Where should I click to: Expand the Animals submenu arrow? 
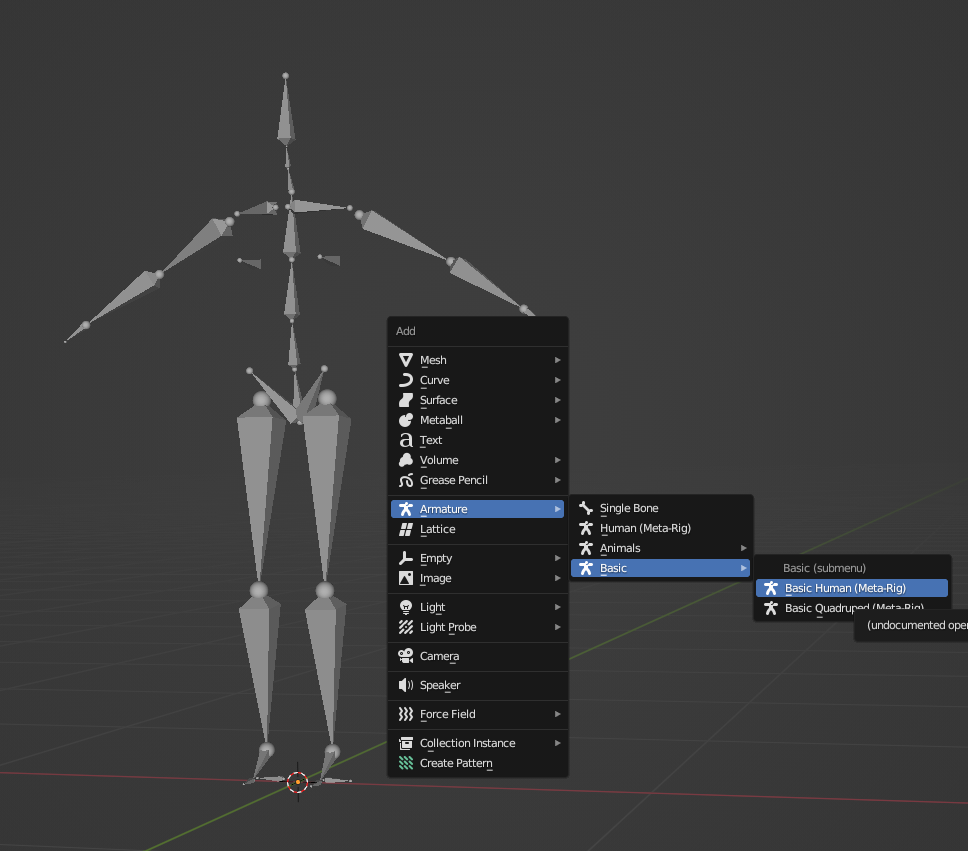click(x=743, y=548)
